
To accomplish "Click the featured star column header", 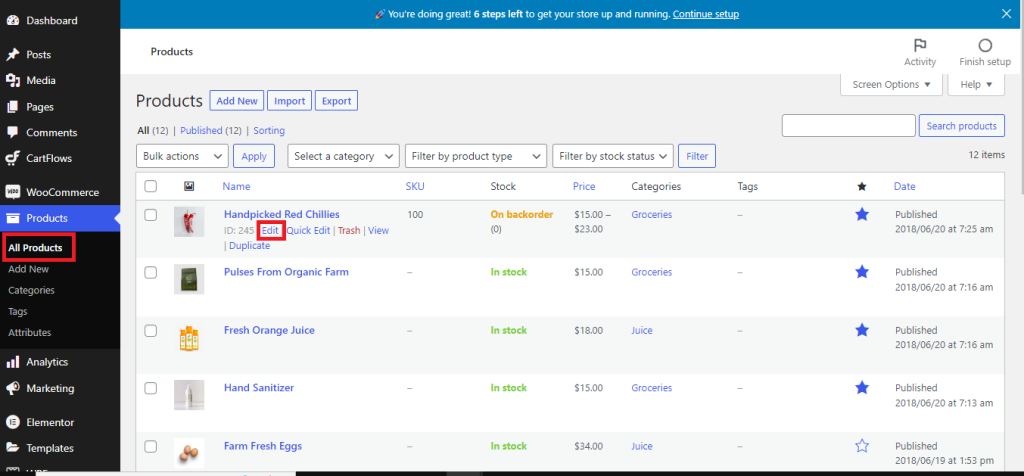I will tap(862, 186).
